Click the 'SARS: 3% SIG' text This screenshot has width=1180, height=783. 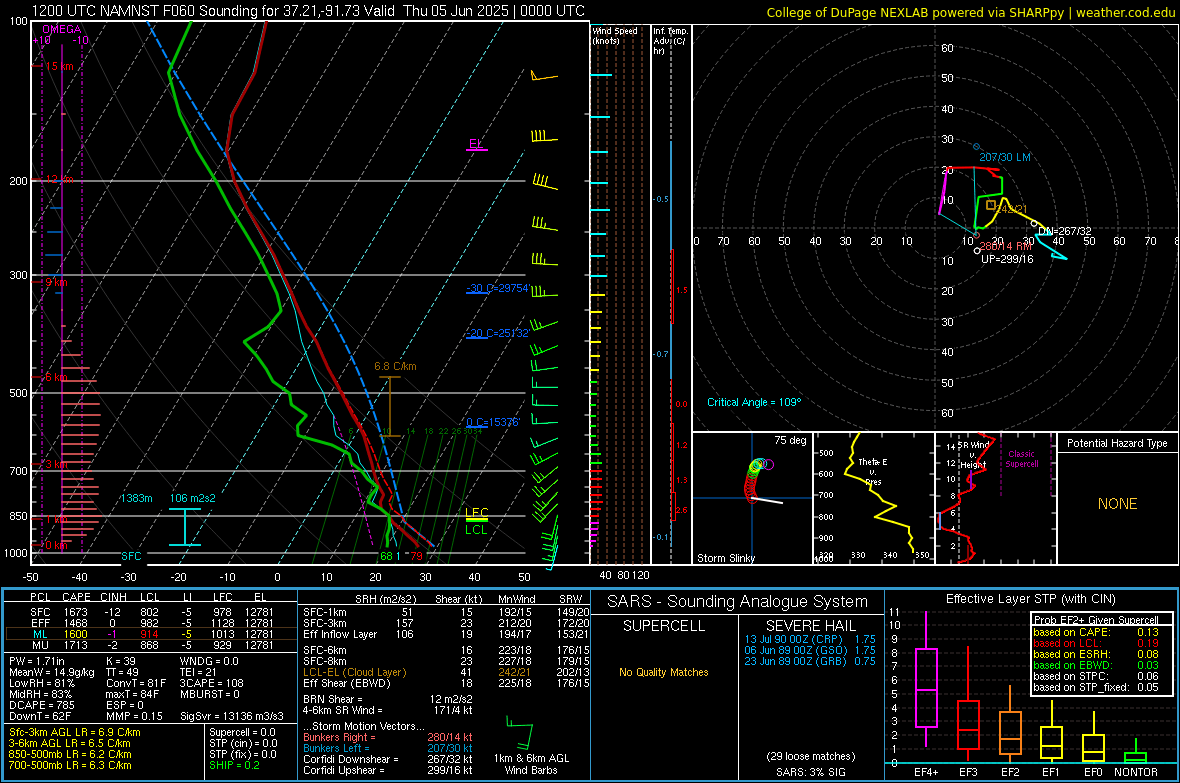810,772
